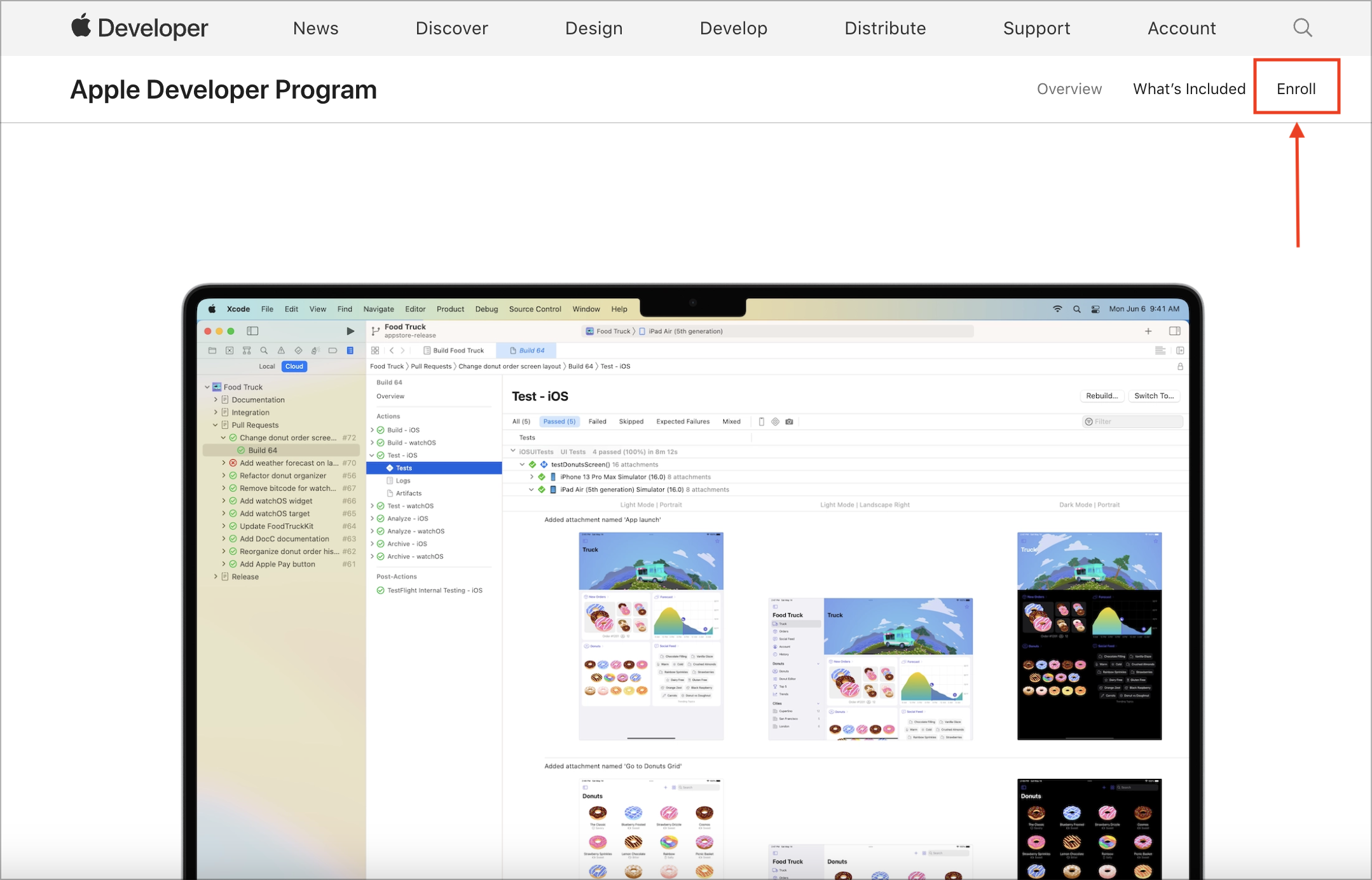Toggle the Xcode navigator sidebar icon

coord(252,331)
